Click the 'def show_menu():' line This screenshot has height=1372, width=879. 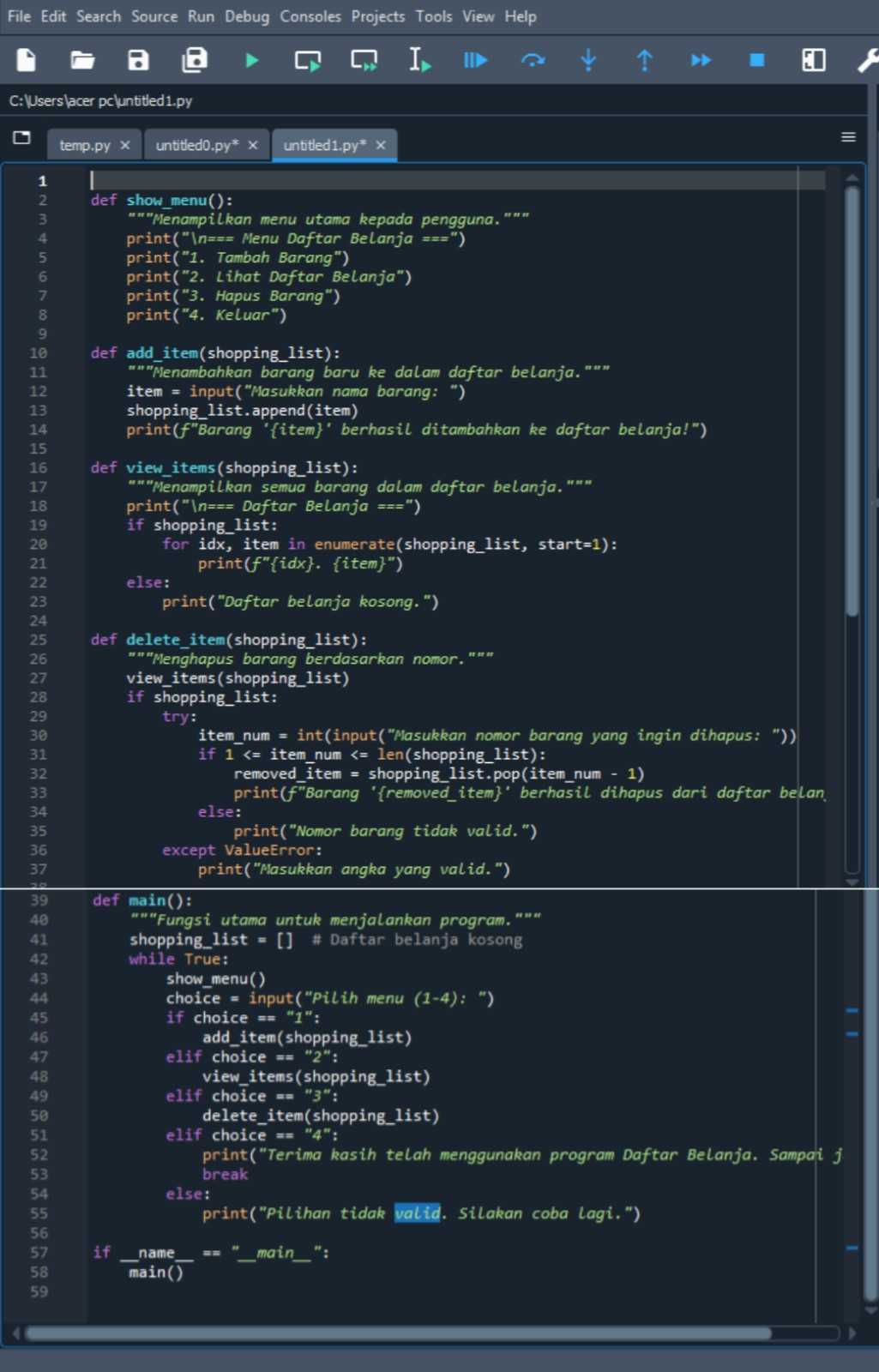point(162,200)
